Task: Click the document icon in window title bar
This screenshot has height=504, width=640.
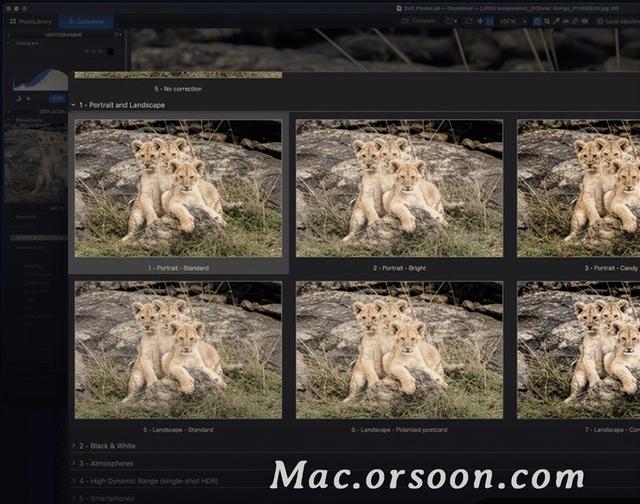Action: [x=399, y=8]
